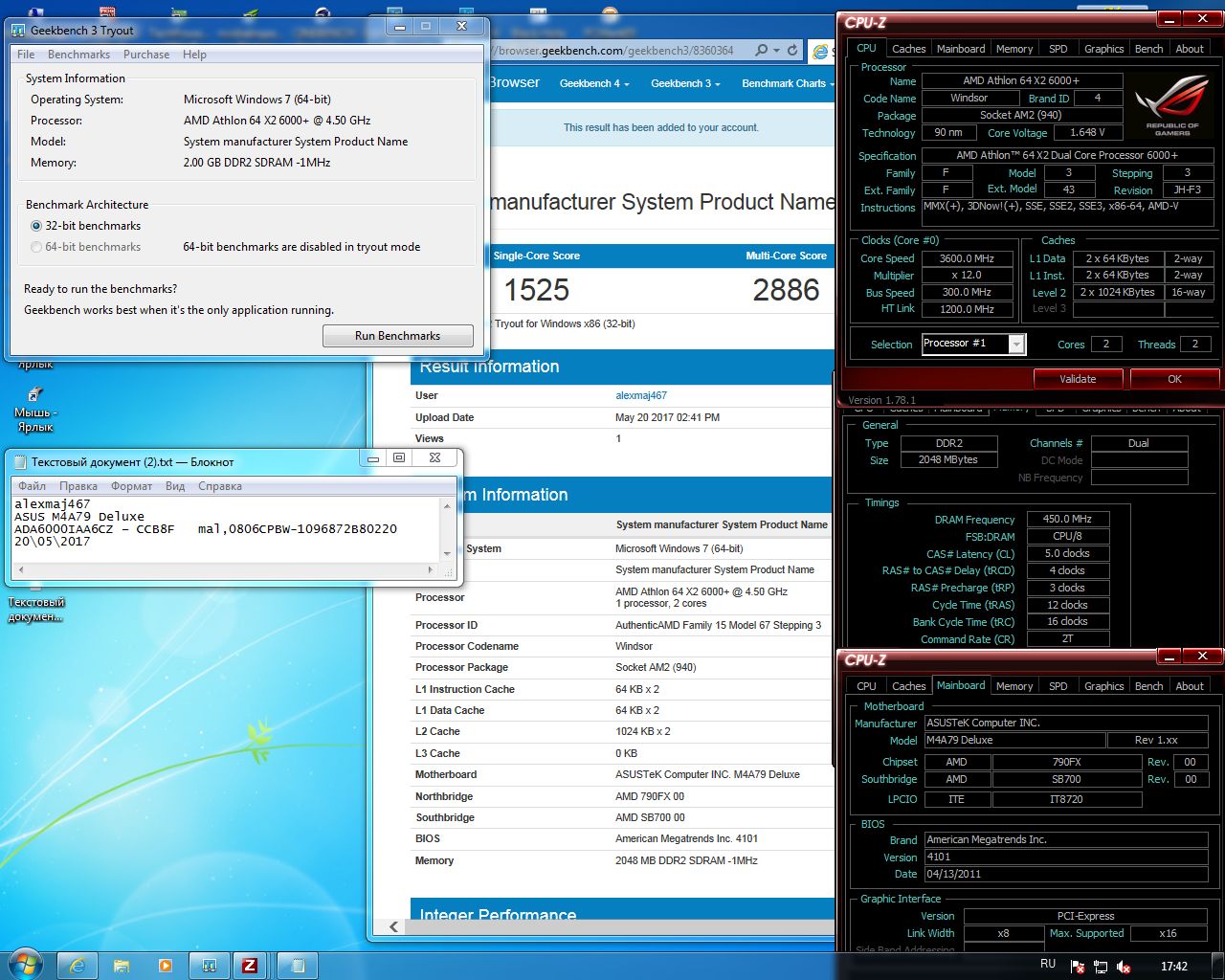Click the search magnifier icon in address bar

[761, 51]
